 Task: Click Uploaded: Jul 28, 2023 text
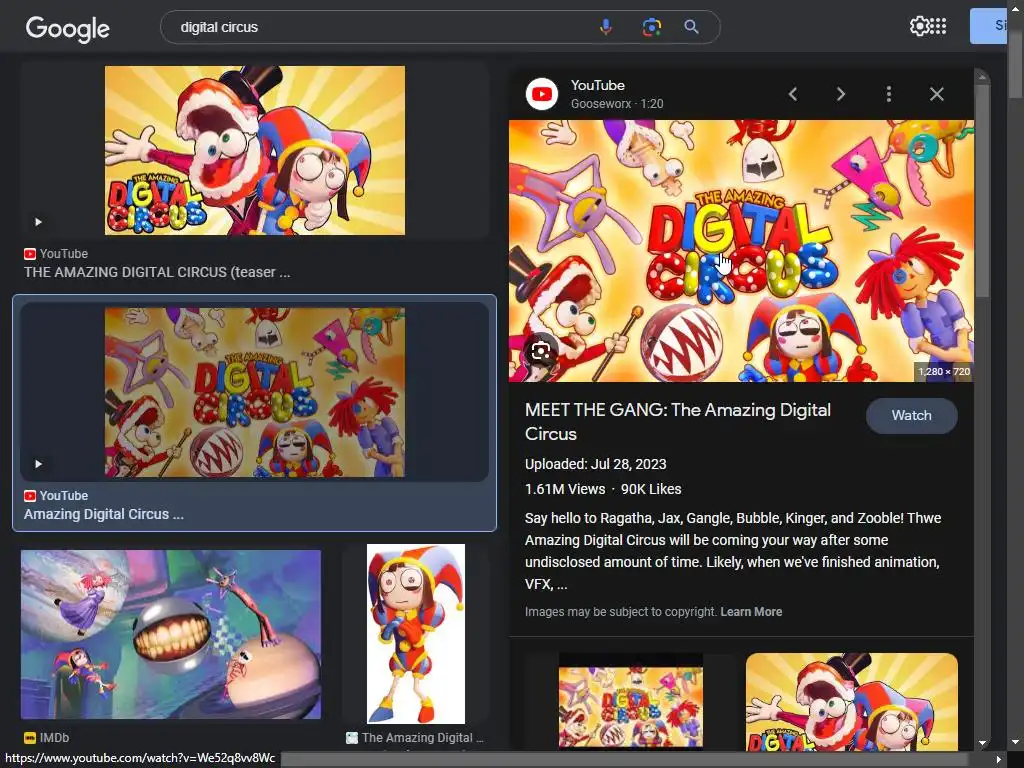[x=596, y=464]
